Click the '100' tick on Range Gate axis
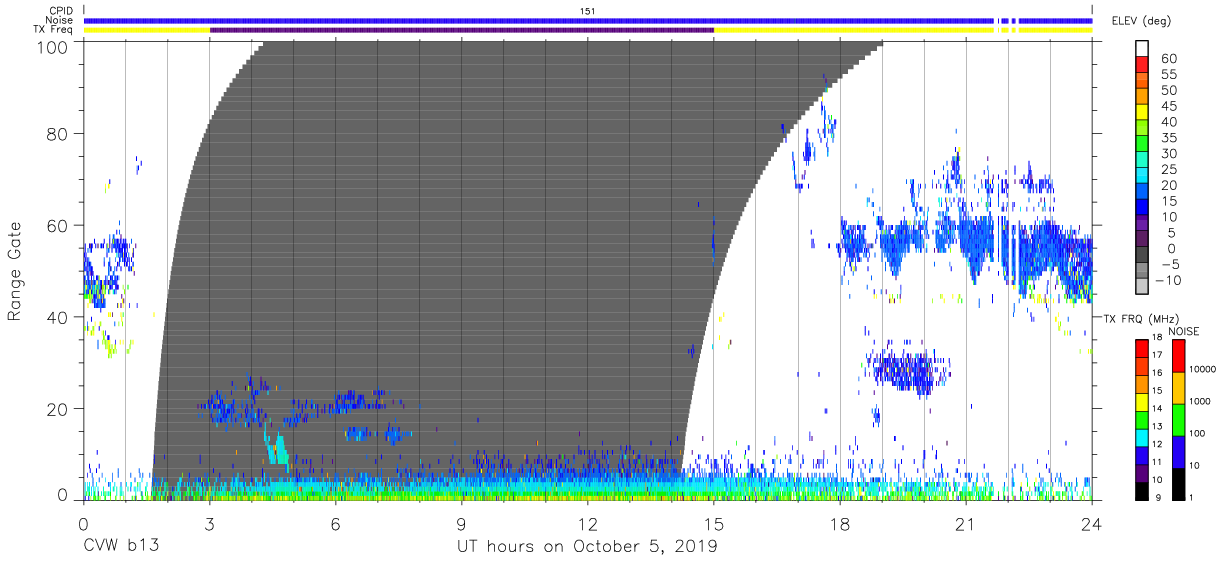This screenshot has width=1228, height=567. [x=55, y=47]
